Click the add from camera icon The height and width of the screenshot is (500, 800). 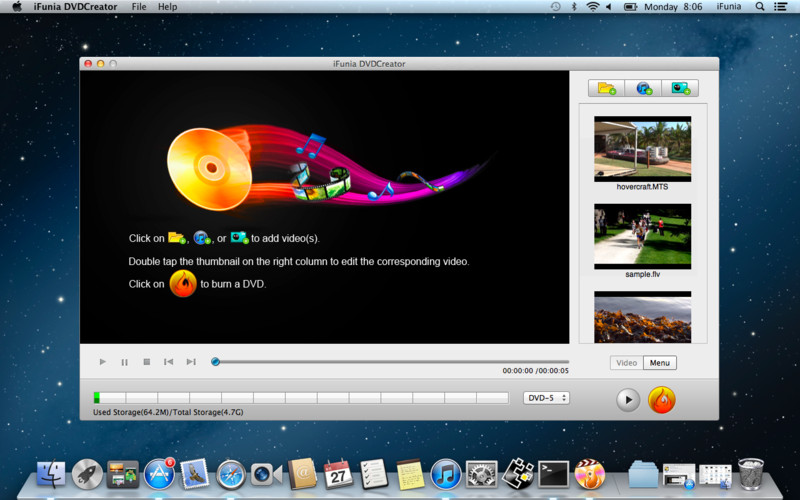[x=680, y=88]
